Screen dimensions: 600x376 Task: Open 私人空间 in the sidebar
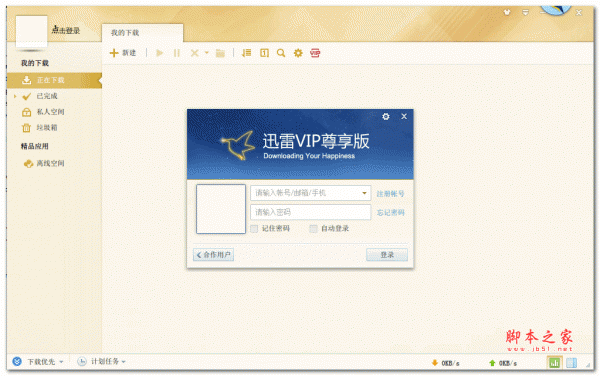(x=50, y=112)
